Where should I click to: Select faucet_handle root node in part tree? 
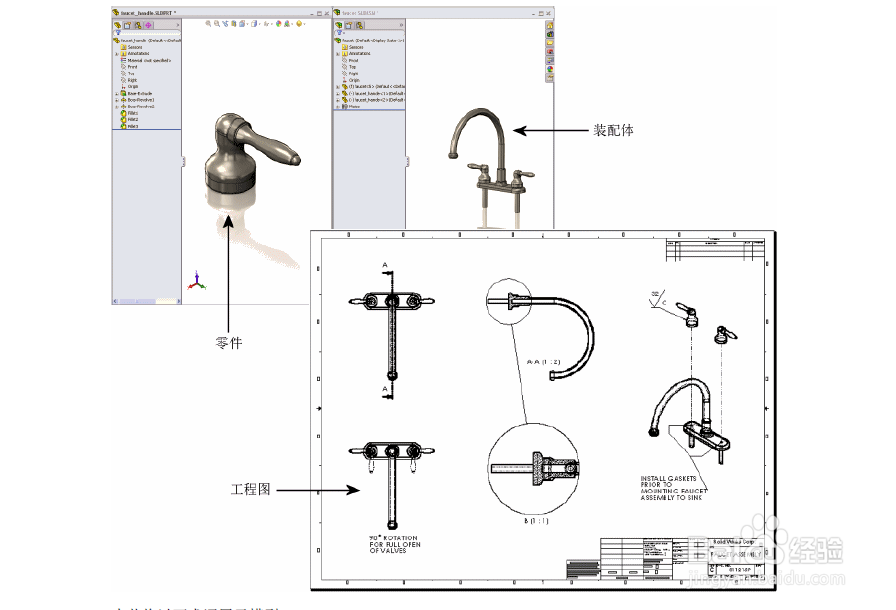click(x=147, y=41)
